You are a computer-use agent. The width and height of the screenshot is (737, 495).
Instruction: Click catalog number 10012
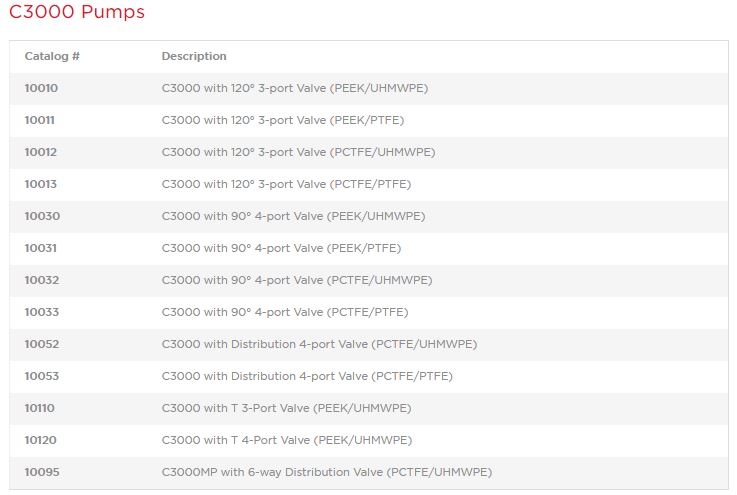(42, 152)
